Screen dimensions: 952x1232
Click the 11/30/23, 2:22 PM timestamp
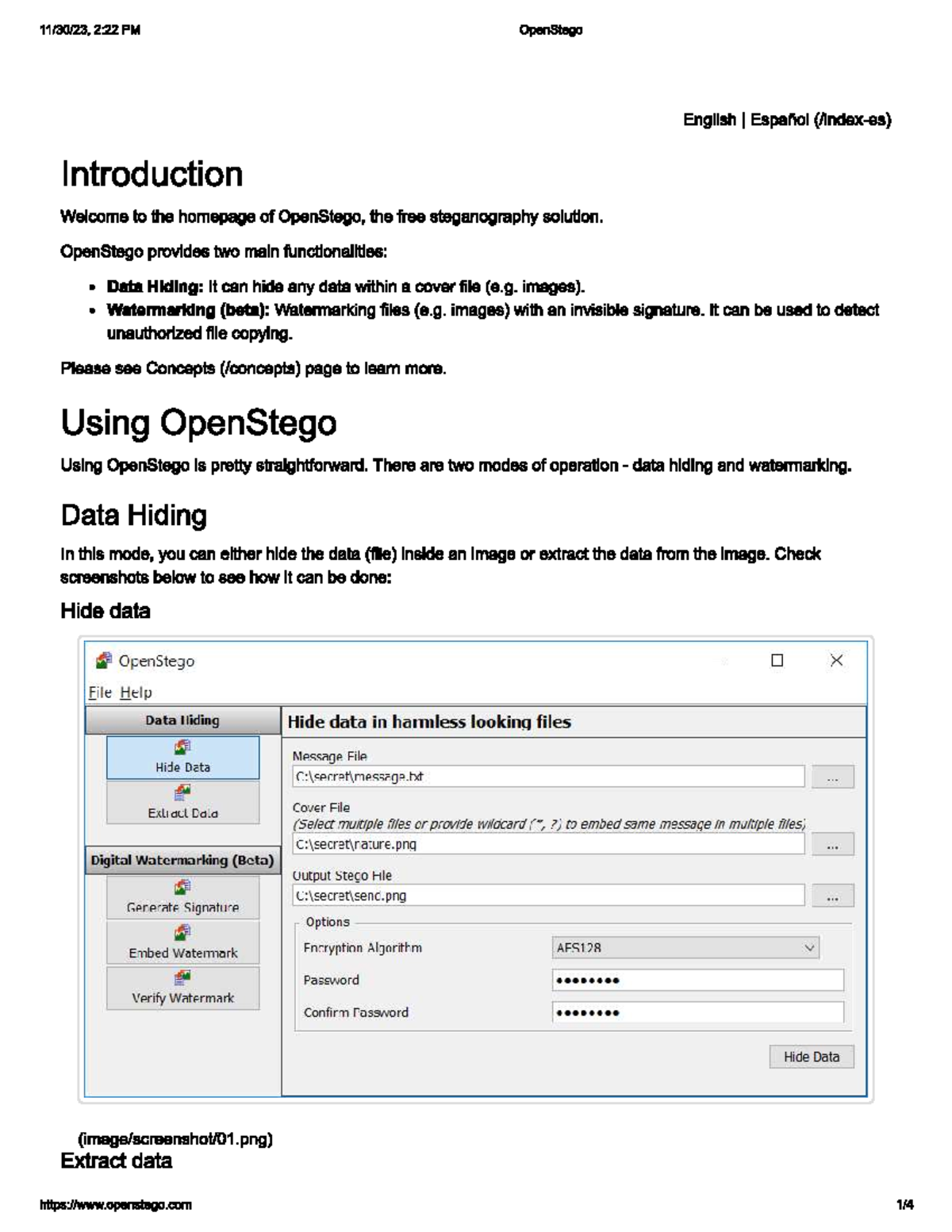coord(90,30)
